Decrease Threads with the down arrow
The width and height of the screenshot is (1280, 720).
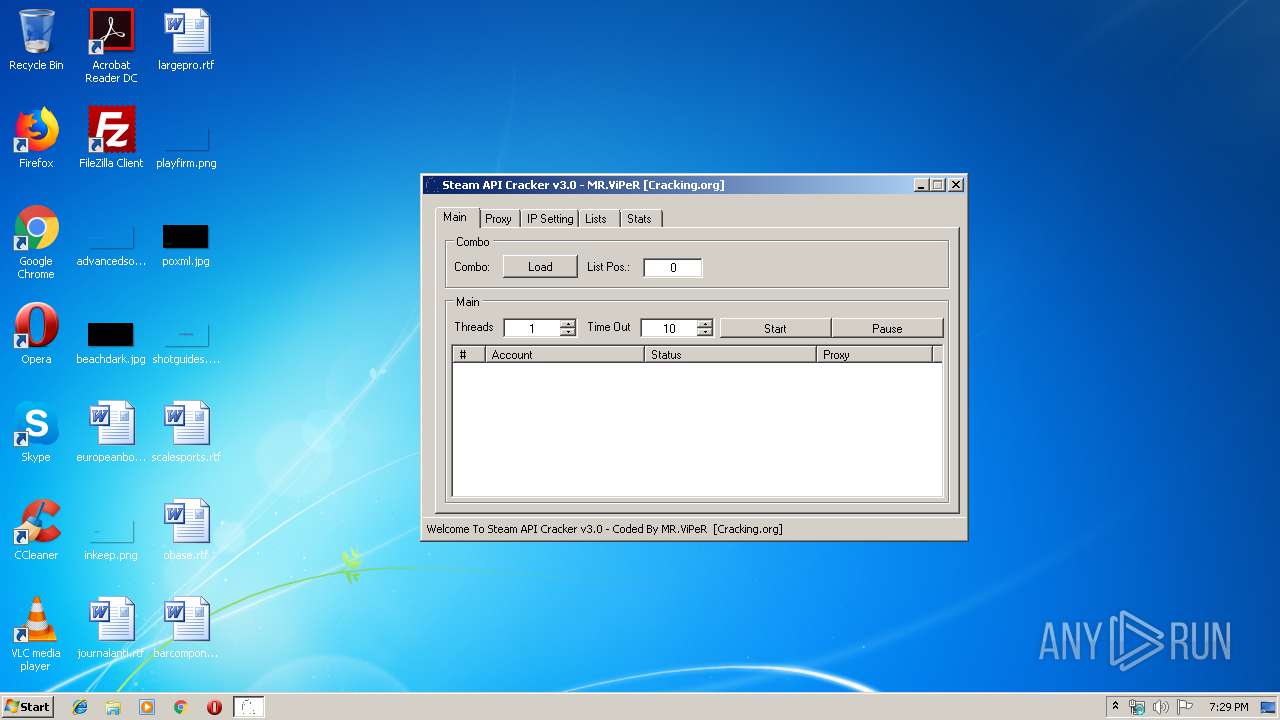tap(568, 332)
